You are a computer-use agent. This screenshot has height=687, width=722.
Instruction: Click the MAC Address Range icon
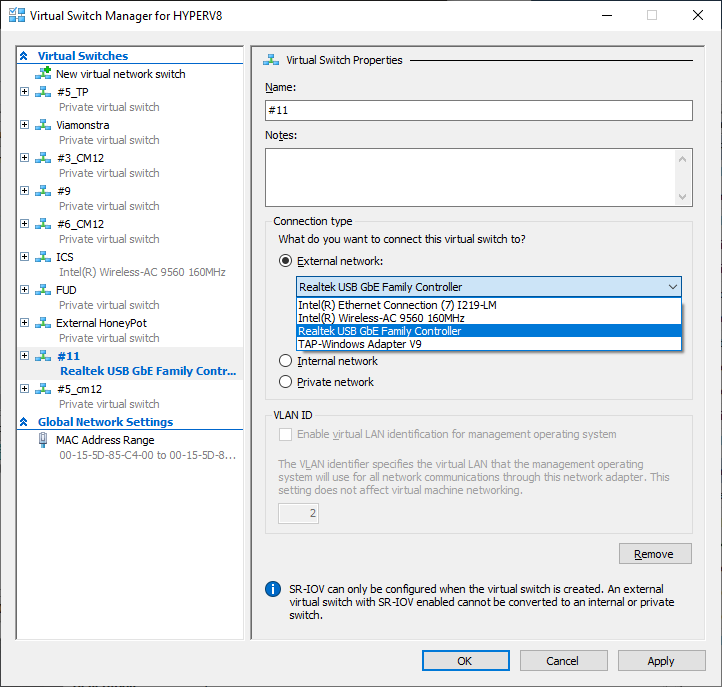43,440
